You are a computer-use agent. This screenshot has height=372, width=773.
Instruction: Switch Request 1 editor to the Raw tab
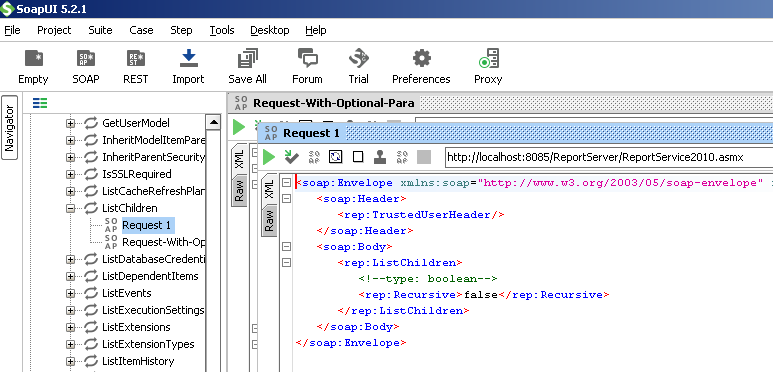pos(269,220)
